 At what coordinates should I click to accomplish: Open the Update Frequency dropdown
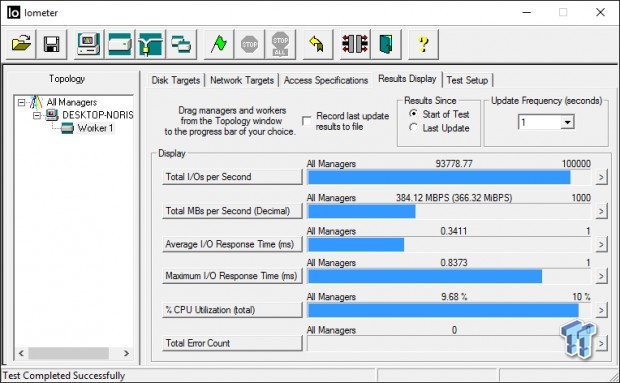click(x=567, y=122)
